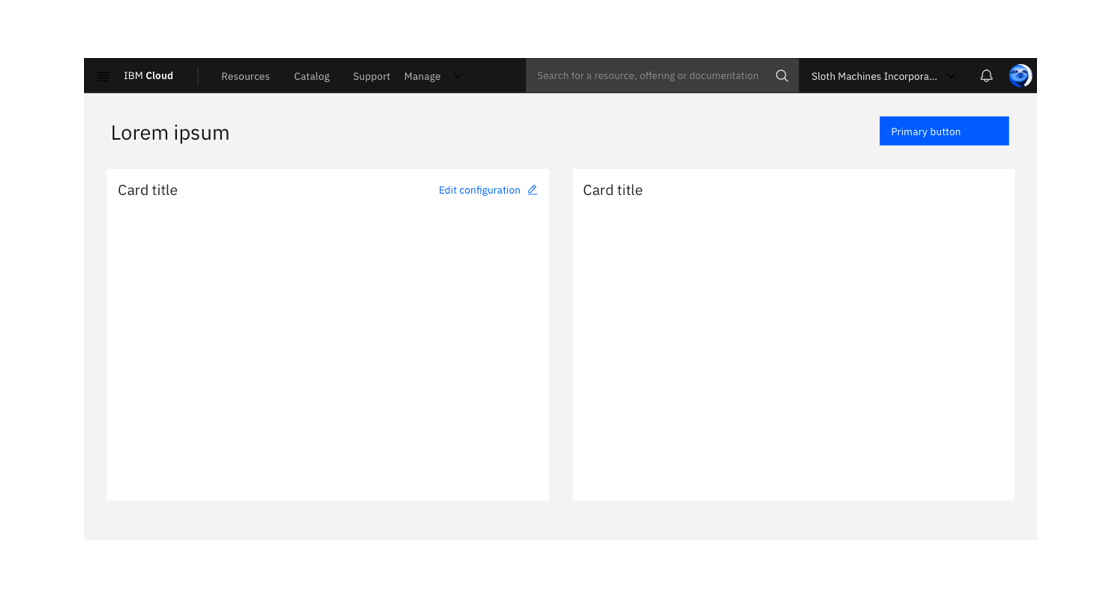Image resolution: width=1120 pixels, height=598 pixels.
Task: Select the right card's Card title
Action: 613,190
